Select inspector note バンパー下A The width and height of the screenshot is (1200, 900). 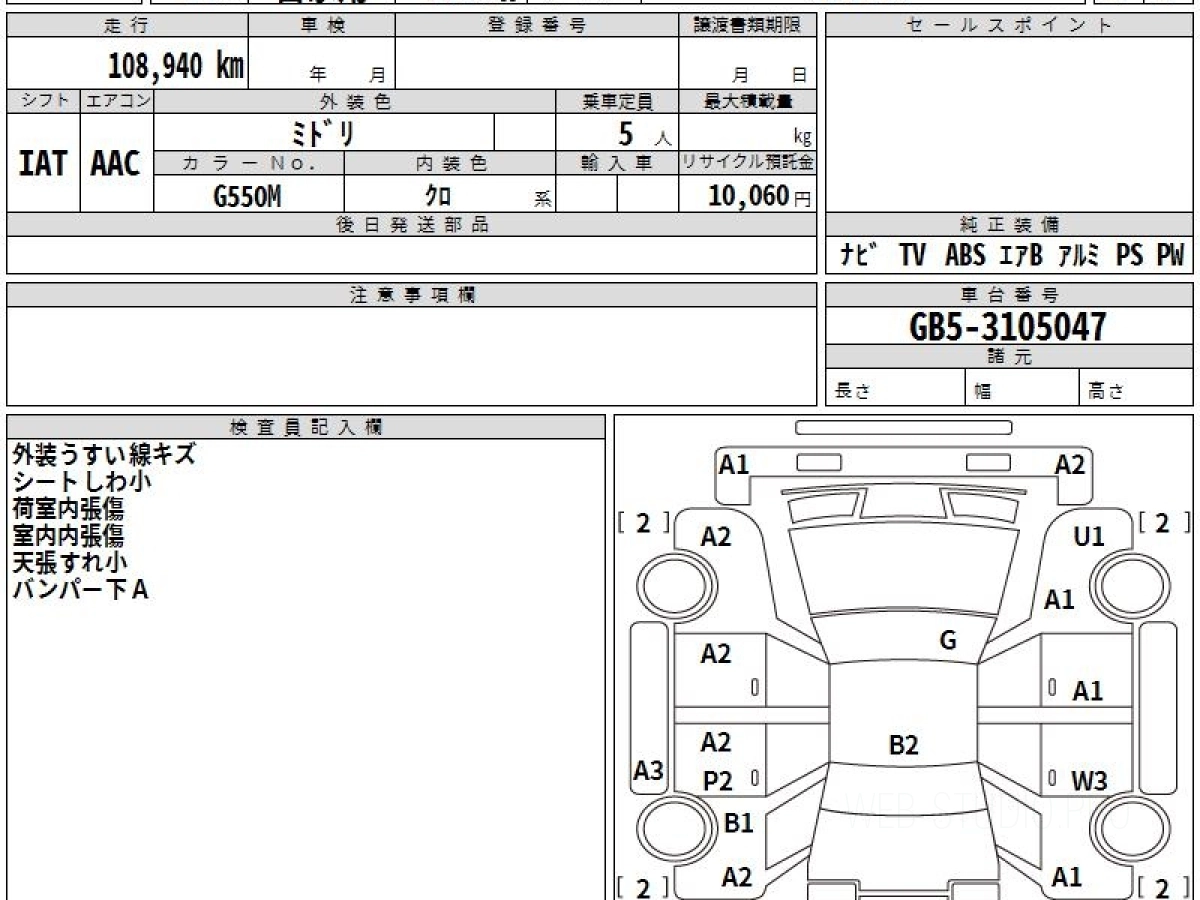pos(80,589)
